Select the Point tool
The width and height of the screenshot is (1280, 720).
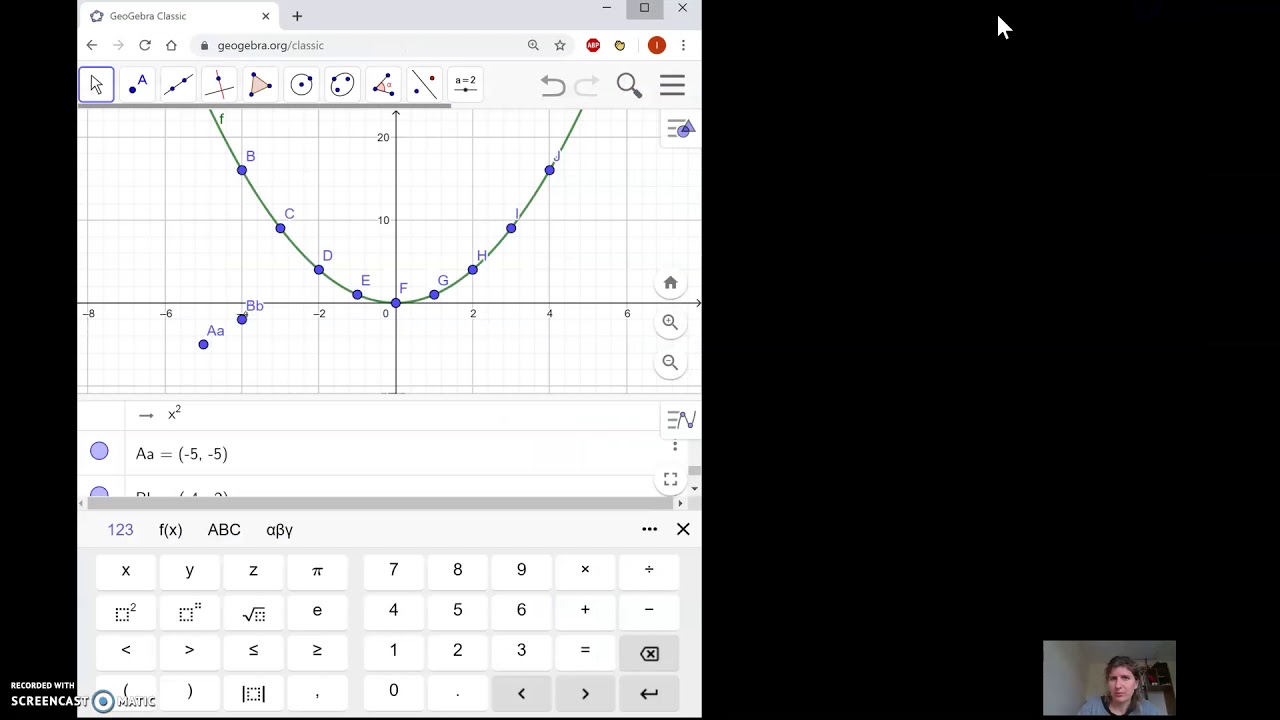[x=137, y=85]
